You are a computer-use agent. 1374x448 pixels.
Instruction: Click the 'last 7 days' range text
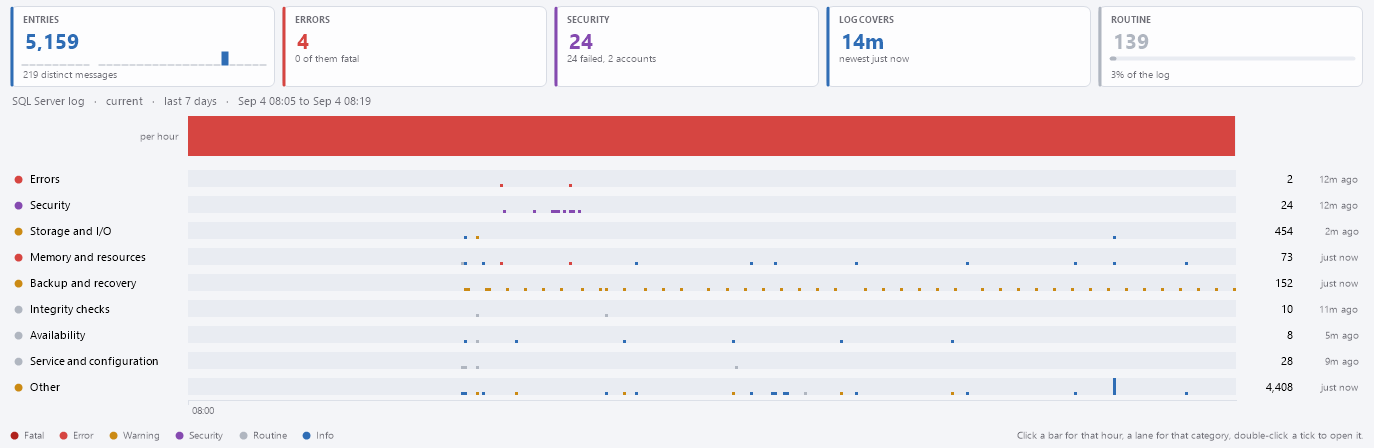[189, 101]
